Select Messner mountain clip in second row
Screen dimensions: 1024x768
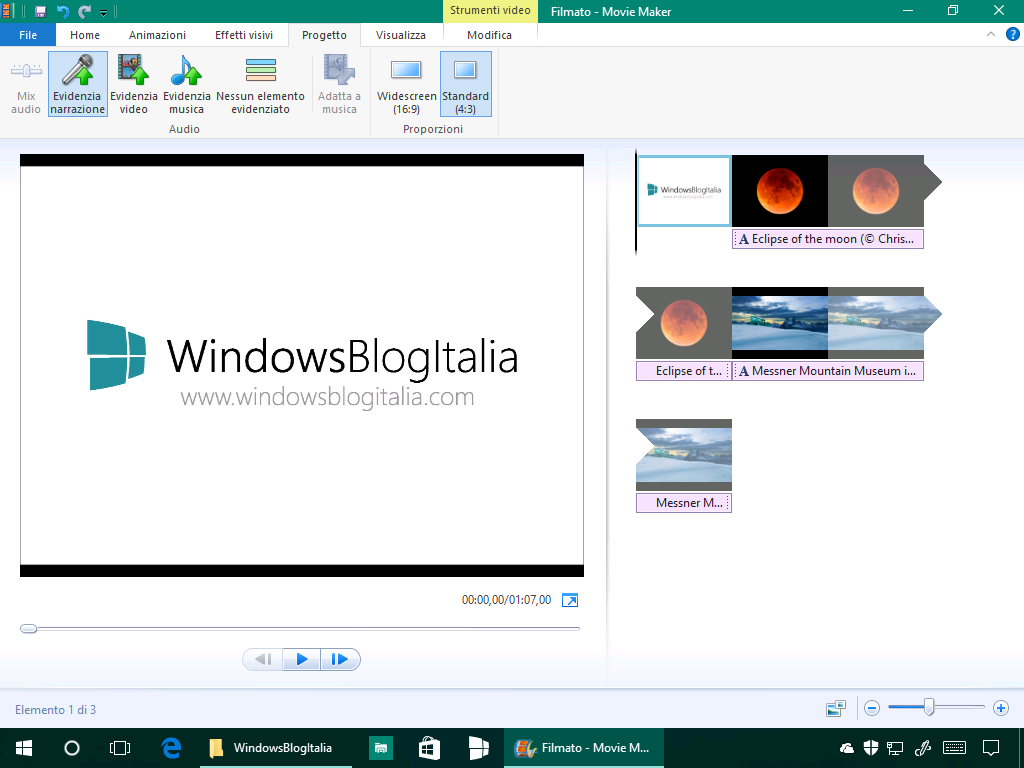[x=780, y=323]
